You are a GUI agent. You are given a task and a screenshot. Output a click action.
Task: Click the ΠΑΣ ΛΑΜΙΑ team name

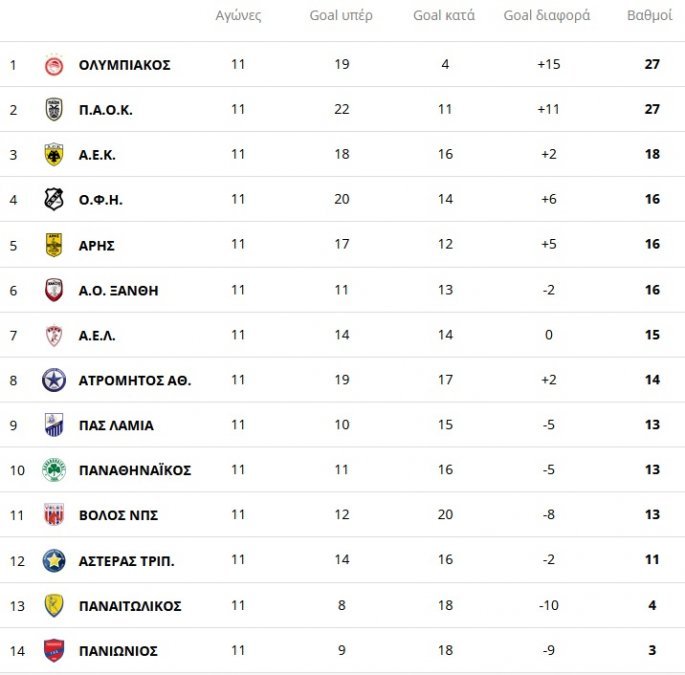116,425
